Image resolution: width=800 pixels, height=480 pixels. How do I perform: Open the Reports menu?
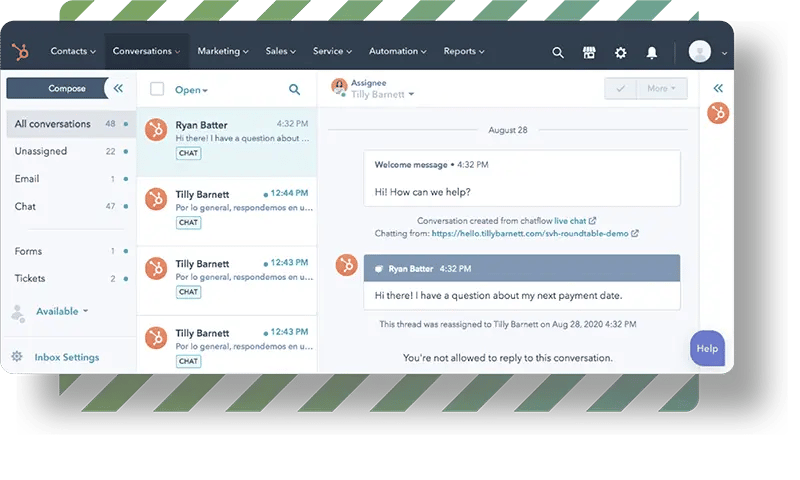464,51
